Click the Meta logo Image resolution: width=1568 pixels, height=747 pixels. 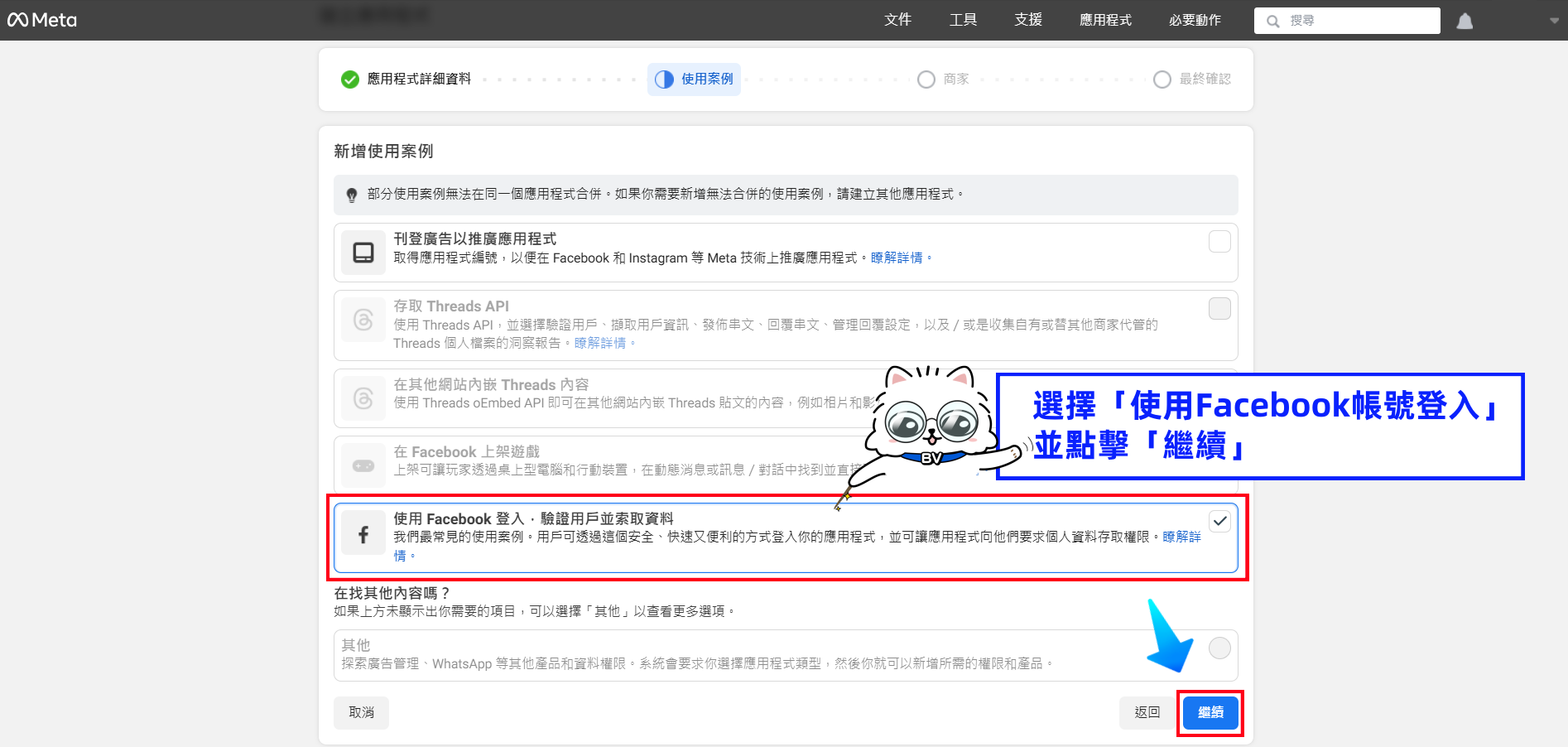tap(42, 20)
